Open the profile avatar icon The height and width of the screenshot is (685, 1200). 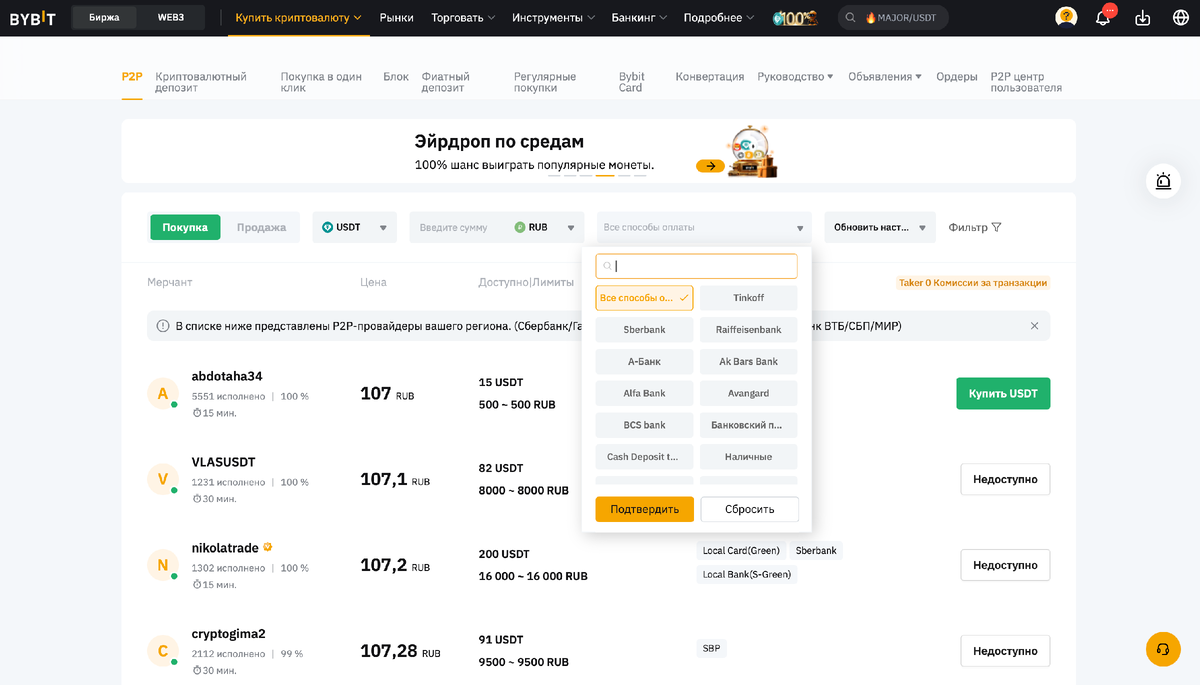(x=1066, y=17)
